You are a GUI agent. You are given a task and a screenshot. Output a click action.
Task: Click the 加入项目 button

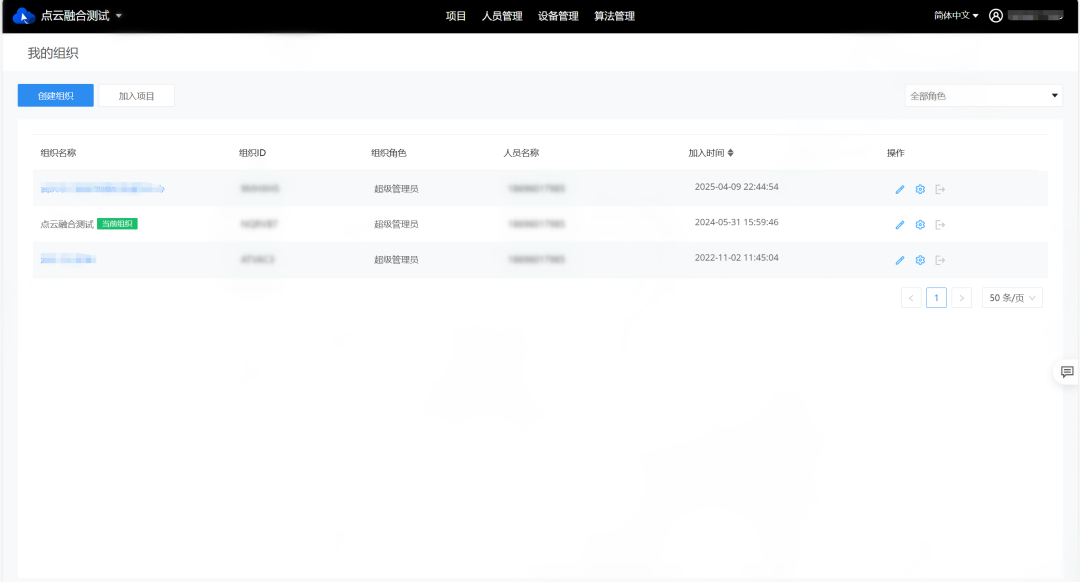(136, 96)
